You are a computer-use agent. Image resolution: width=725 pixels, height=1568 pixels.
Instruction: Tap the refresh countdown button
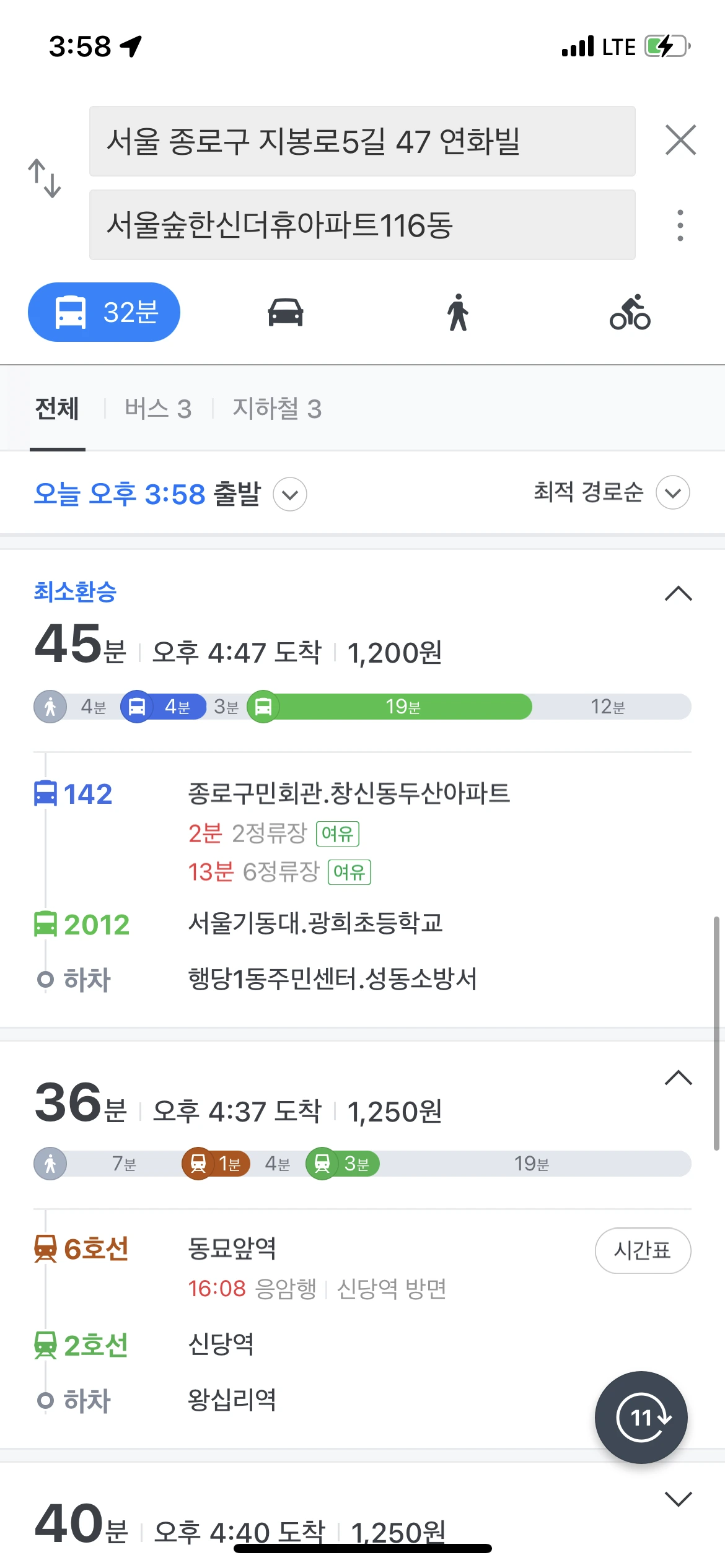[x=641, y=1417]
